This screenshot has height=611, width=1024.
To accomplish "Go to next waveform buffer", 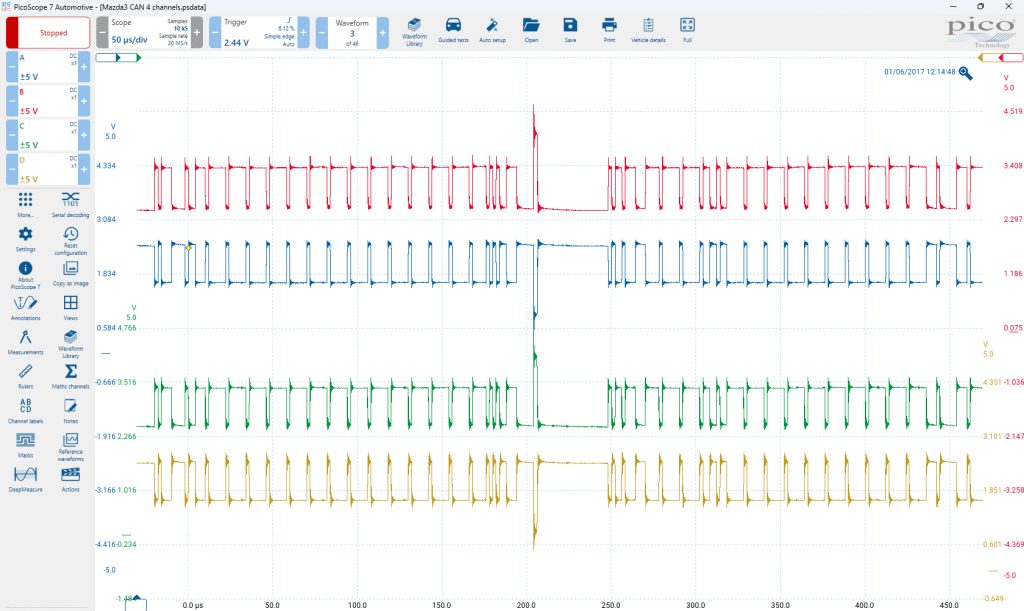I will click(x=383, y=33).
